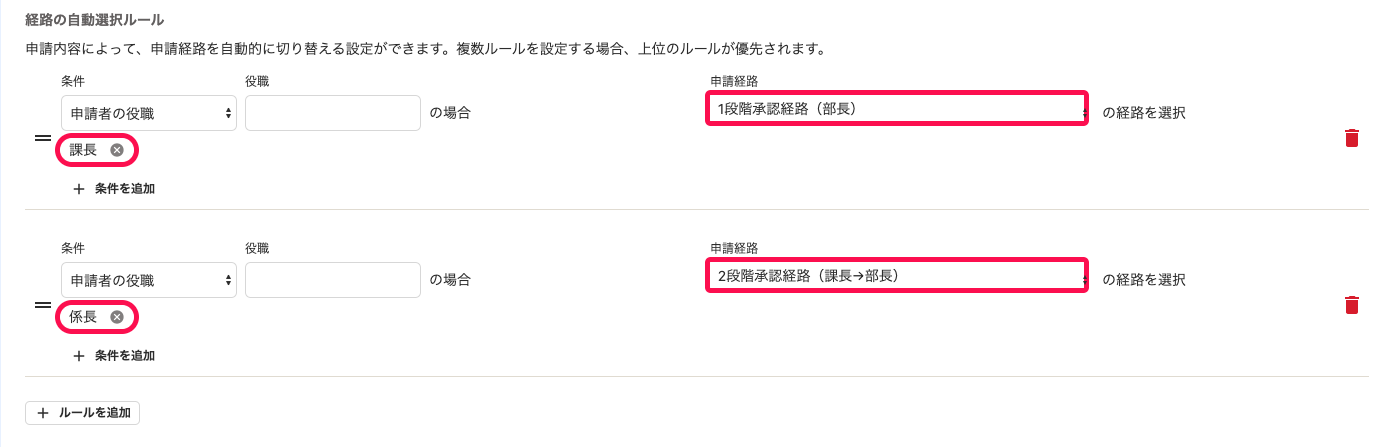Open the second rule's 申請者の役職 condition dropdown
The width and height of the screenshot is (1393, 447).
click(149, 280)
